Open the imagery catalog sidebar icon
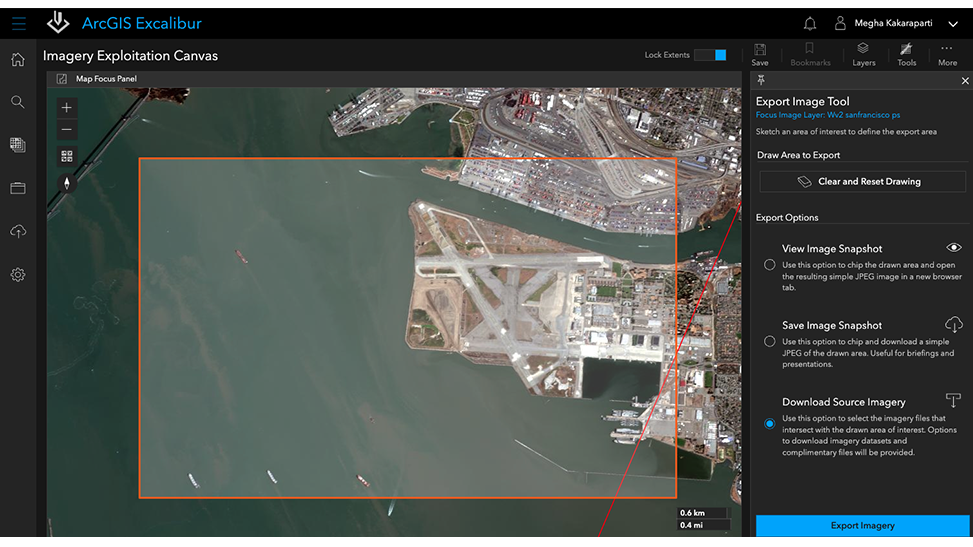This screenshot has width=973, height=547. [x=18, y=145]
